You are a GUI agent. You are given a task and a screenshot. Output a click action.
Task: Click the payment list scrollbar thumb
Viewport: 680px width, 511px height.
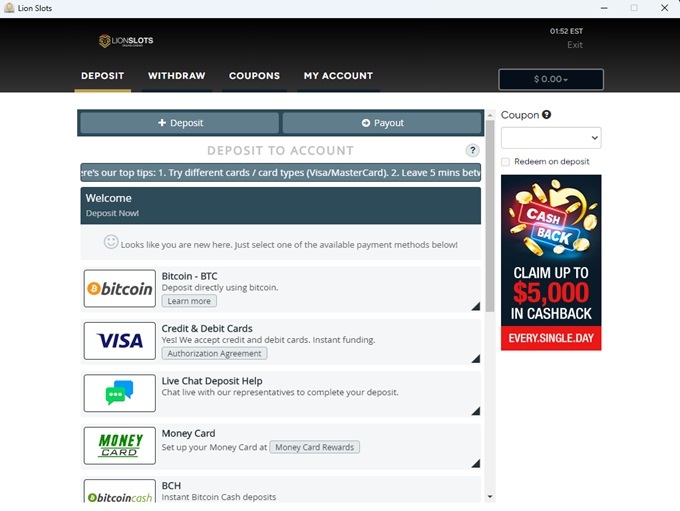pyautogui.click(x=490, y=216)
